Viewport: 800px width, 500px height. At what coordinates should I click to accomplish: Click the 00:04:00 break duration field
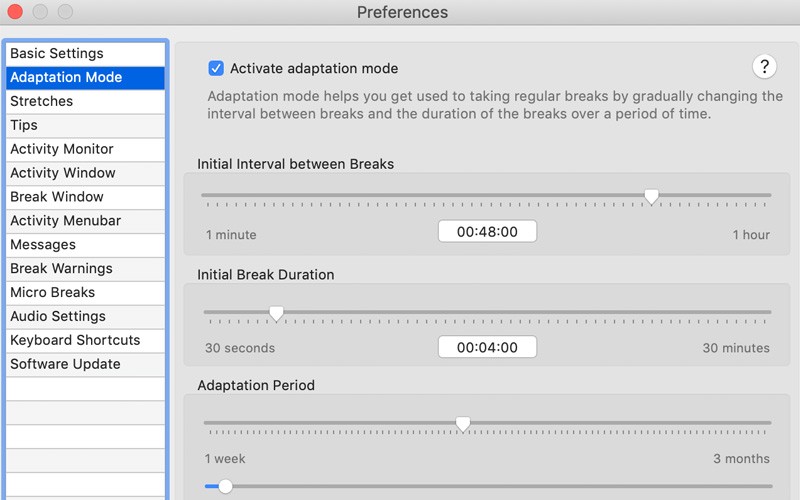tap(487, 347)
